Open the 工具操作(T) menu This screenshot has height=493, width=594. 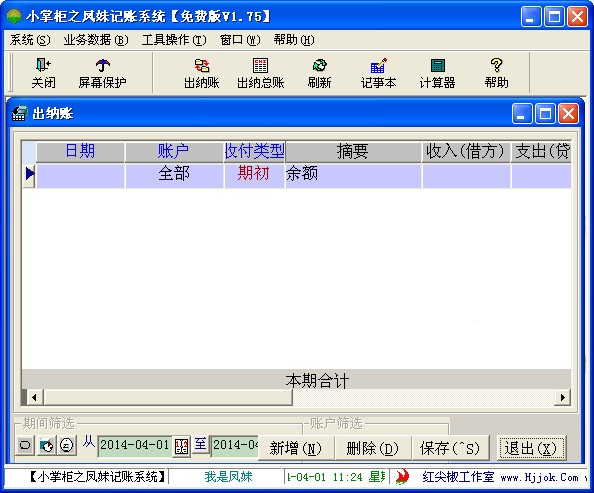tap(174, 39)
